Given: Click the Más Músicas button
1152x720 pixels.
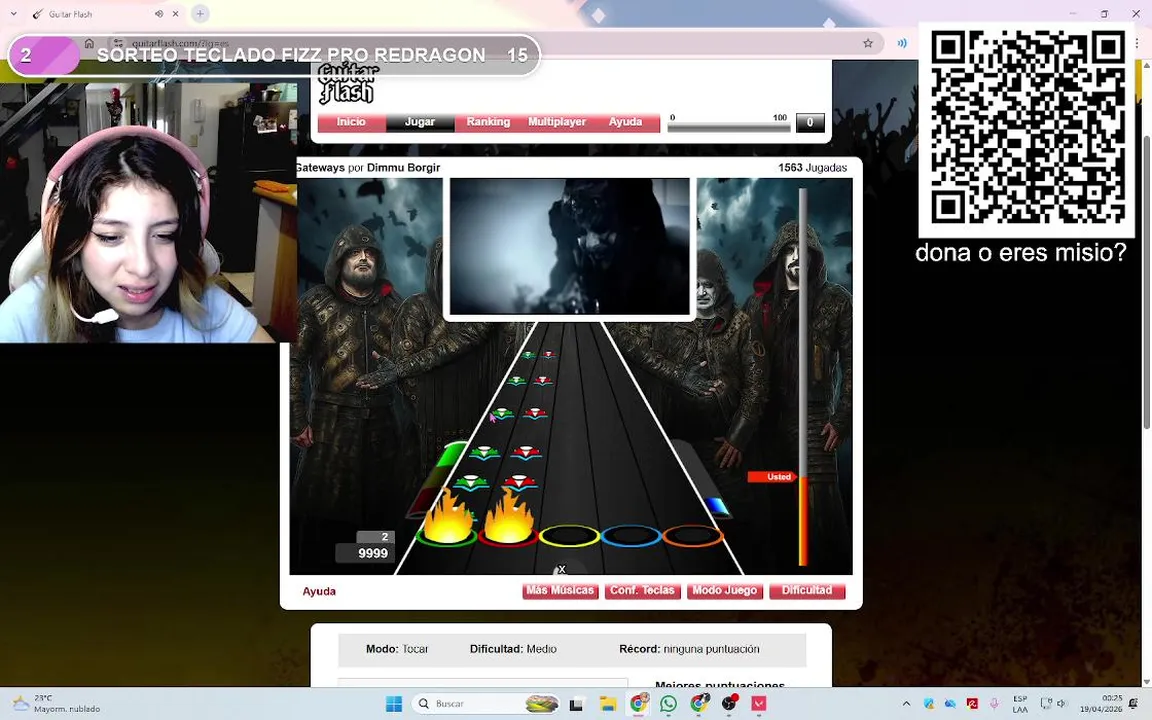Looking at the screenshot, I should 560,591.
